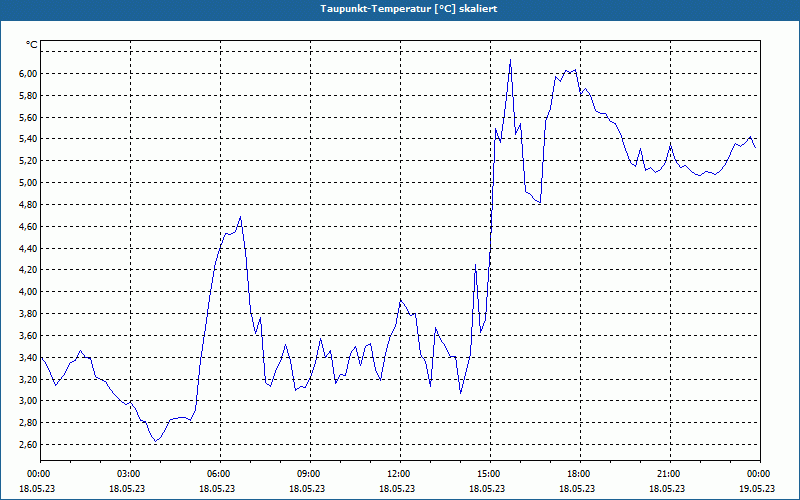Select the 6,00 y-axis label

[x=29, y=73]
